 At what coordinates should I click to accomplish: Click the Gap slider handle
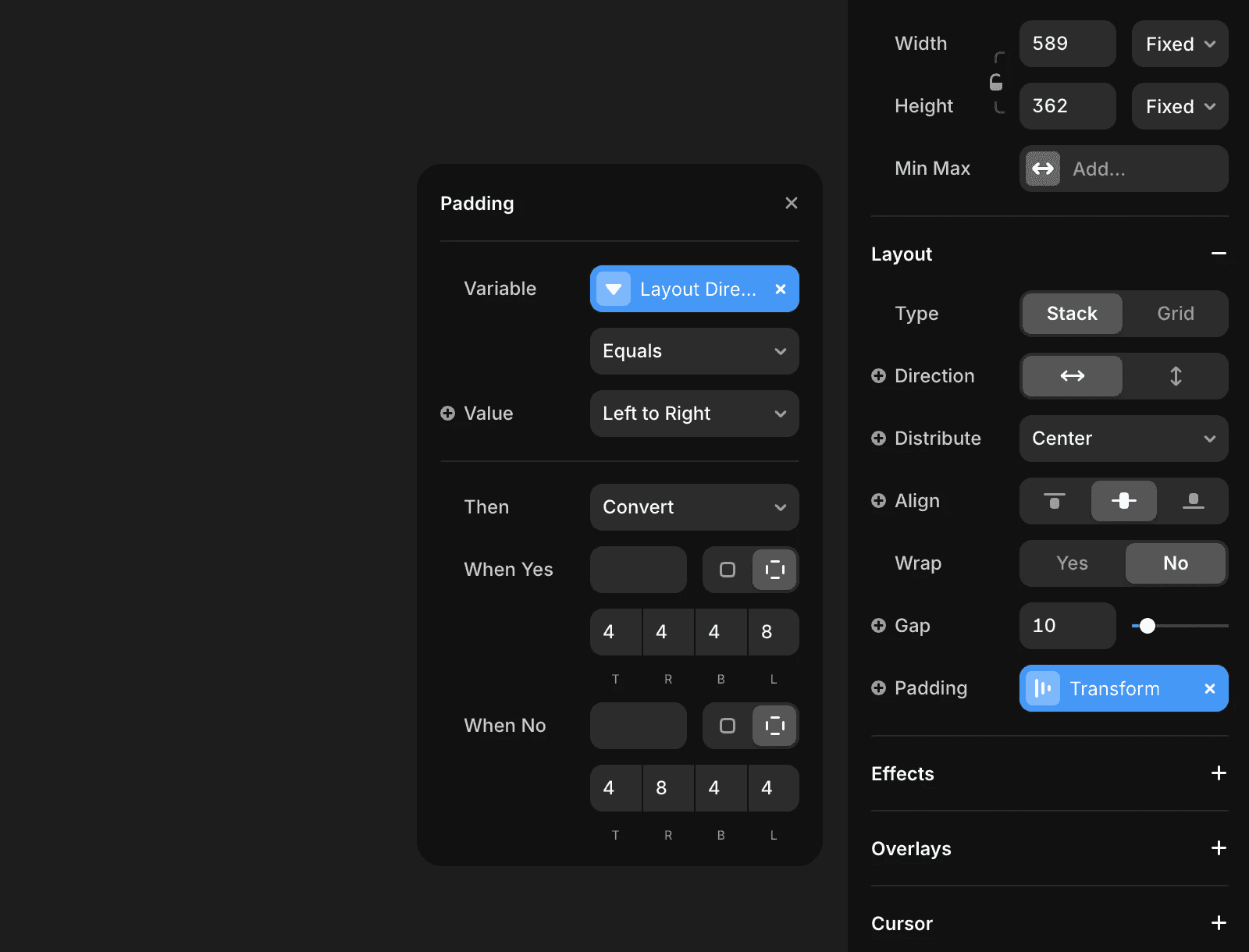pyautogui.click(x=1148, y=625)
